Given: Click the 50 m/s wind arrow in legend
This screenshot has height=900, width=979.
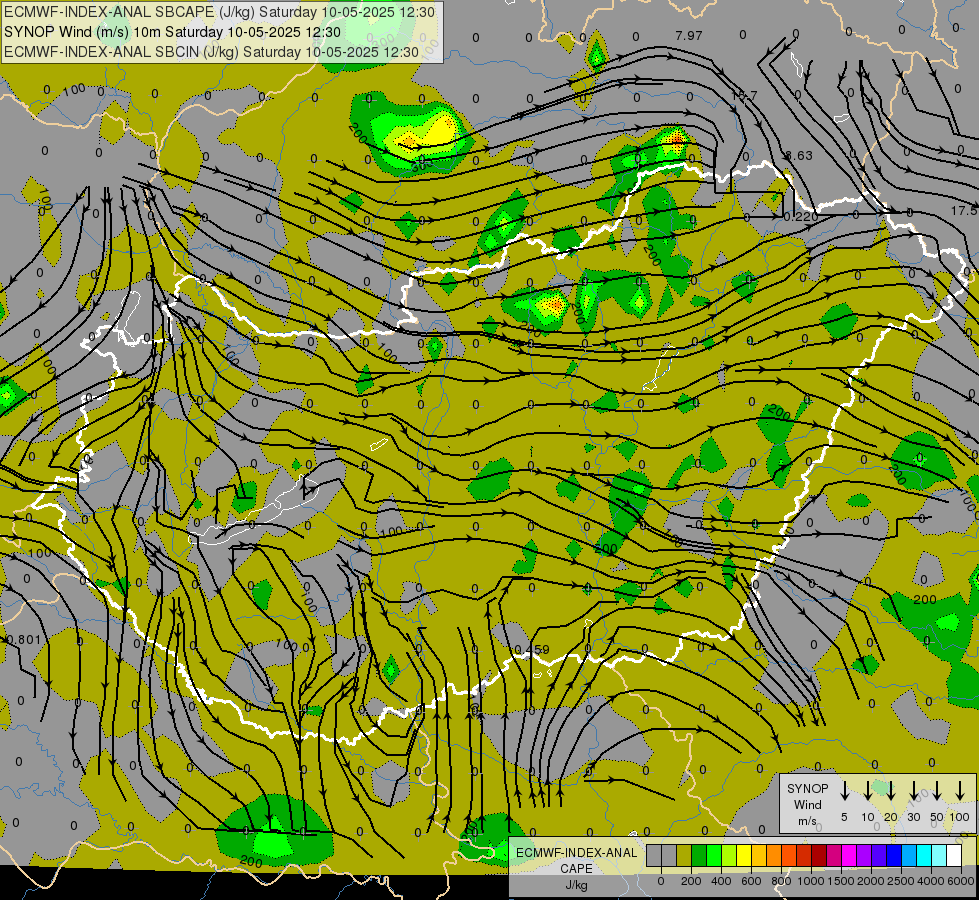Looking at the screenshot, I should click(x=937, y=791).
